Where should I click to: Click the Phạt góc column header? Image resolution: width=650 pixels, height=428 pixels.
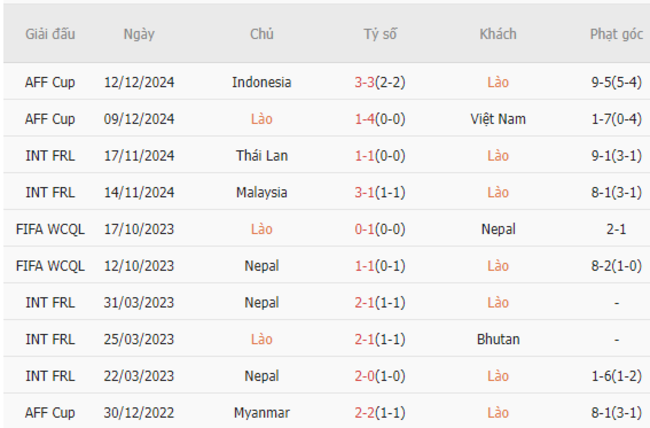(x=616, y=34)
